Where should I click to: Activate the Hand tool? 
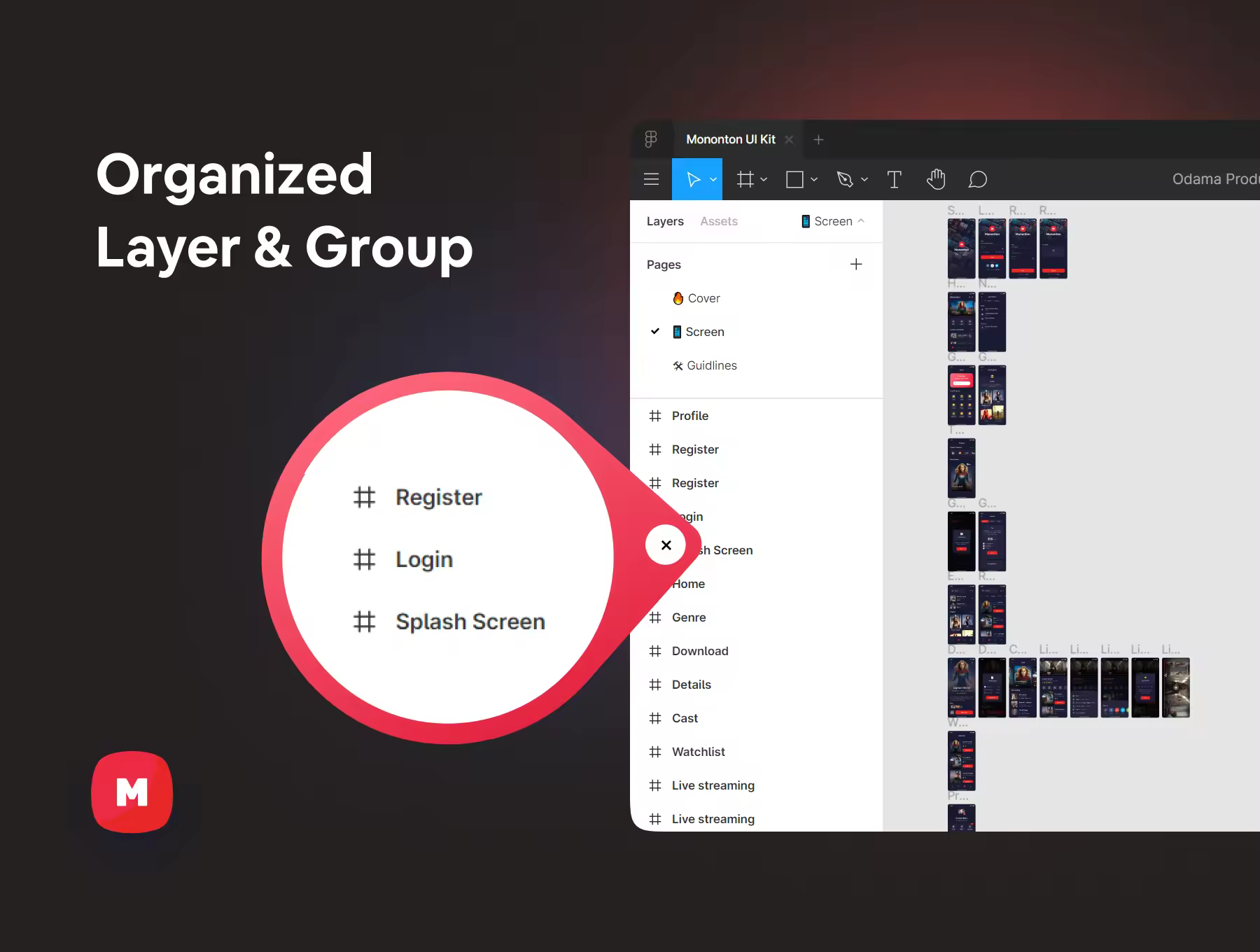click(x=936, y=180)
